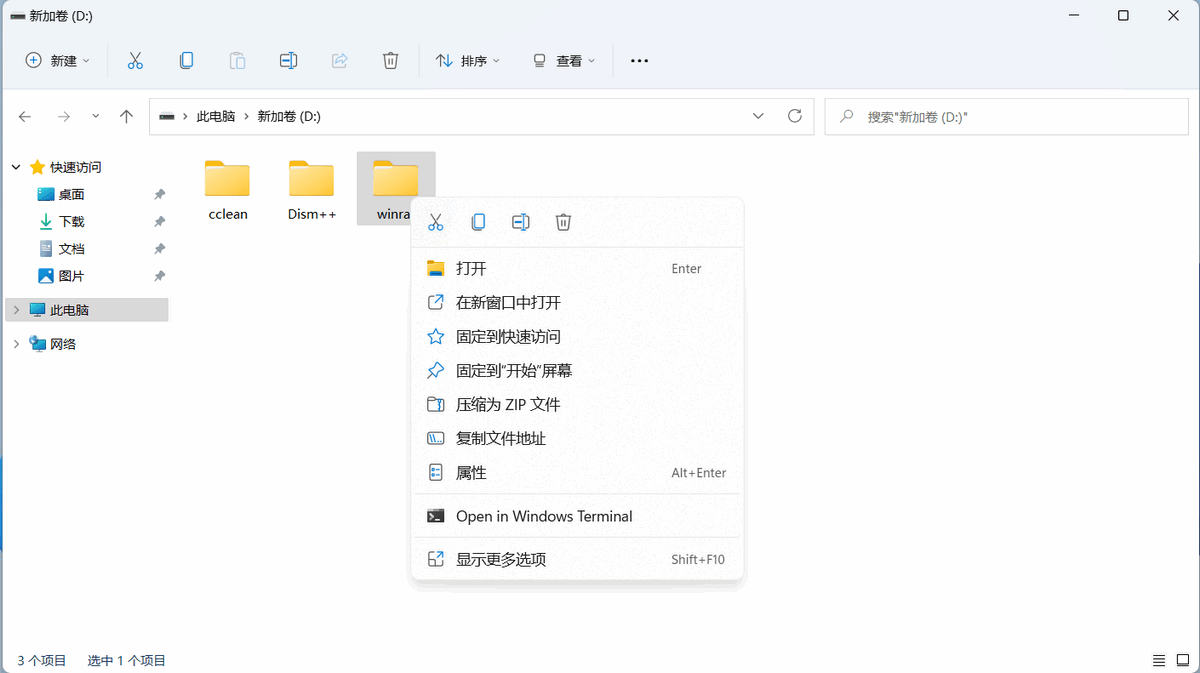
Task: Choose Open in Windows Terminal
Action: tap(577, 516)
